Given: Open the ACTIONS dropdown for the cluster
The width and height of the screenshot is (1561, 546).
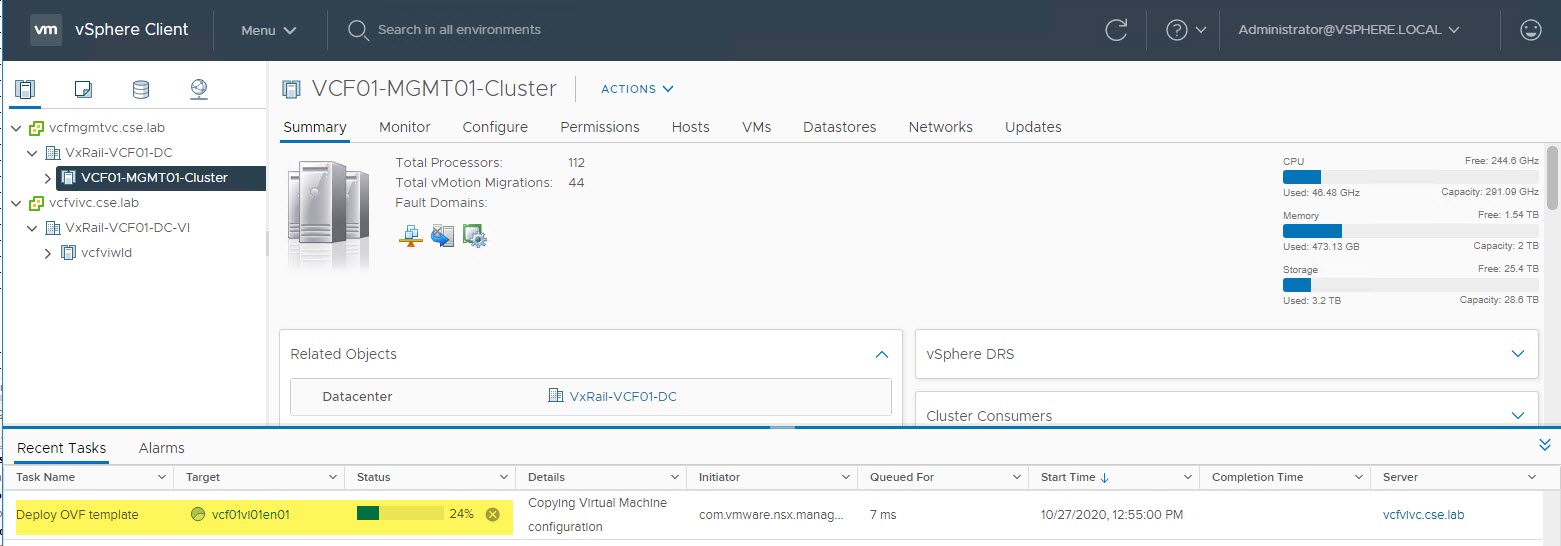Looking at the screenshot, I should [637, 89].
